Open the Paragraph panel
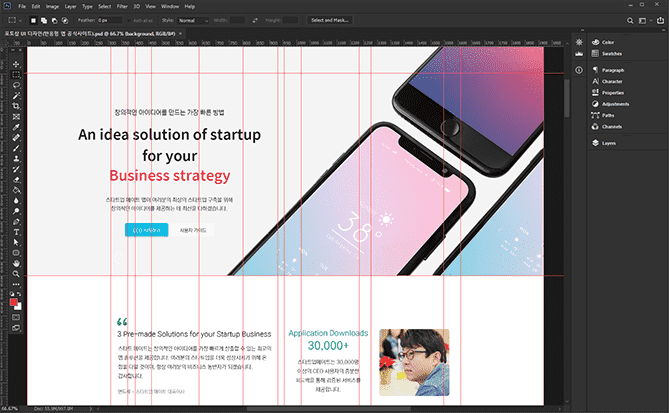This screenshot has width=669, height=413. [x=608, y=70]
